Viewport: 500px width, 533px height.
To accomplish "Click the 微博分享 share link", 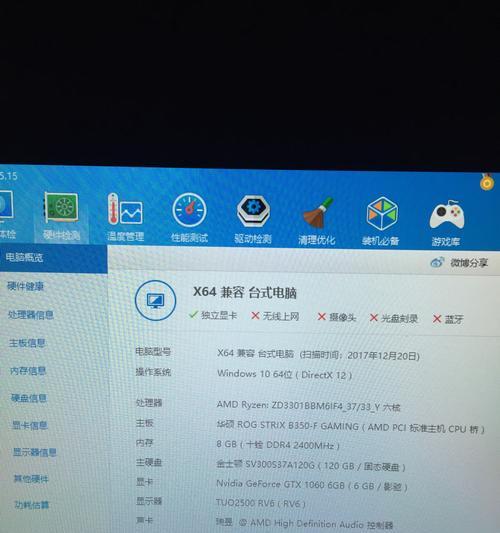I will click(469, 263).
